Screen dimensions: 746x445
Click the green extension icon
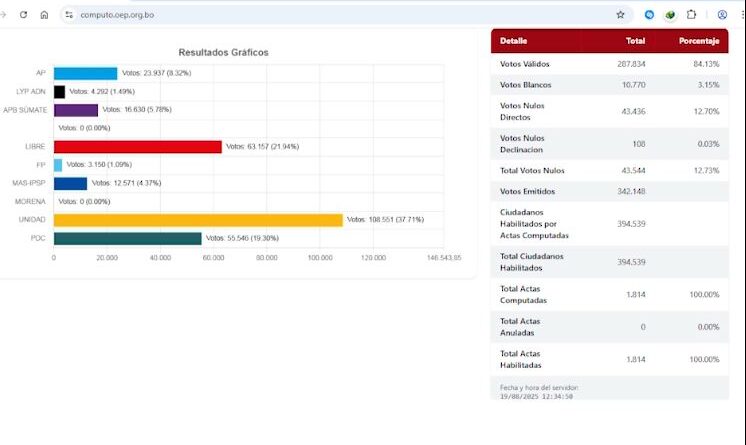click(670, 15)
